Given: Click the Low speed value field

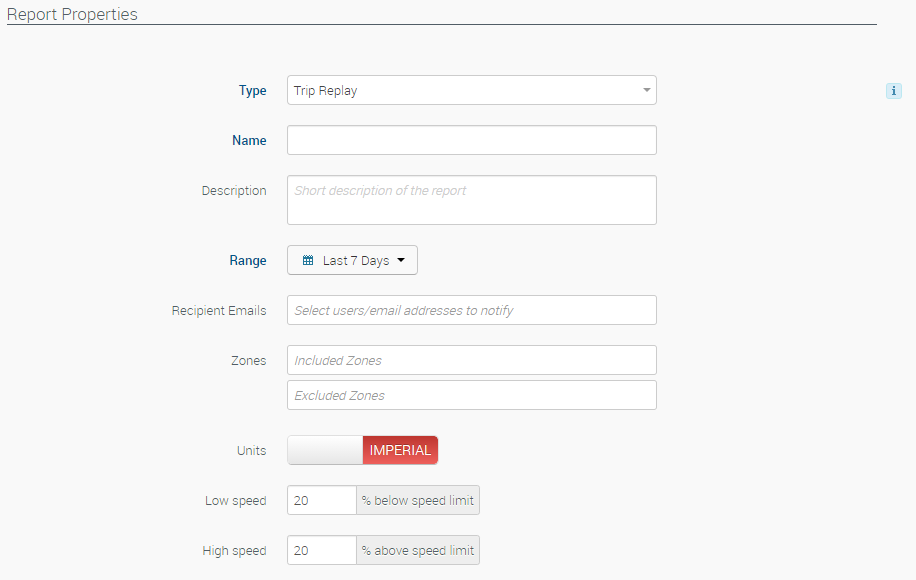Looking at the screenshot, I should [x=321, y=500].
